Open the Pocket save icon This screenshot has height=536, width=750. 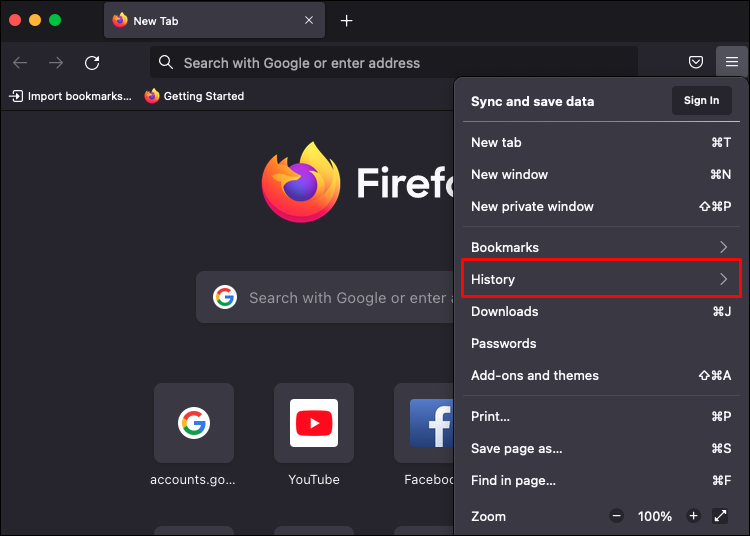point(696,62)
